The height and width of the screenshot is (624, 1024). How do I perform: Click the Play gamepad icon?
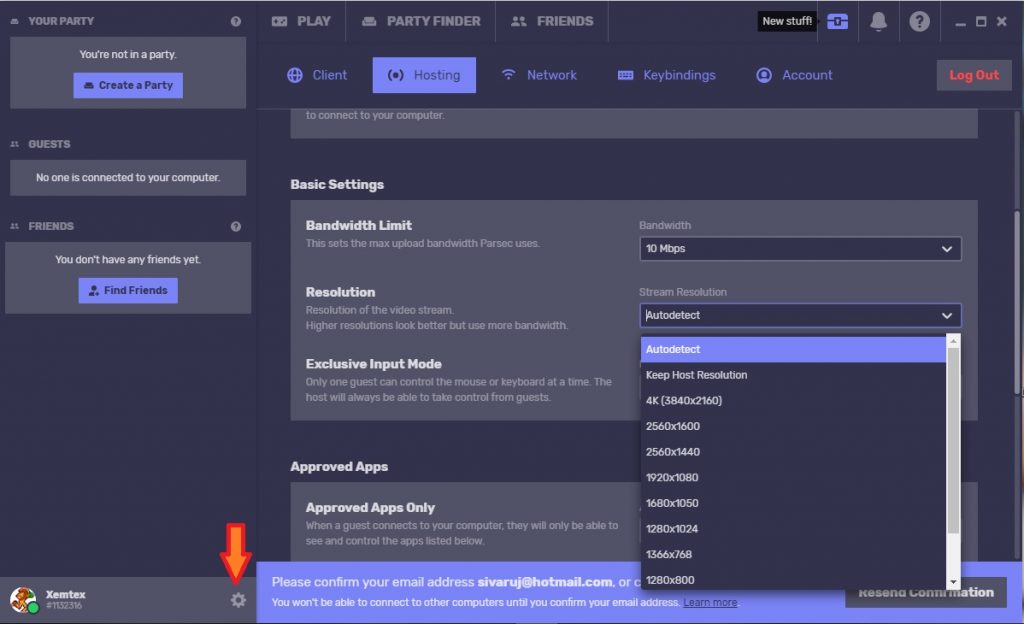coord(280,22)
